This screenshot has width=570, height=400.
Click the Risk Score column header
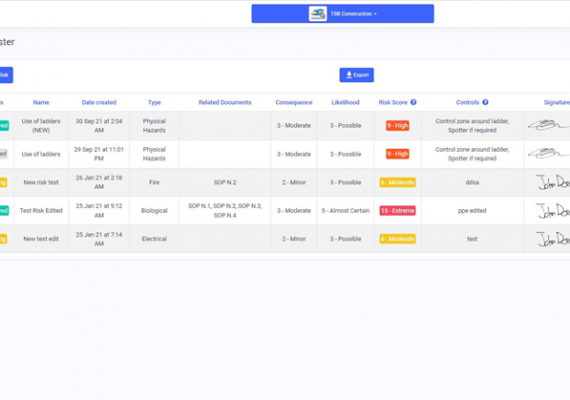[x=393, y=103]
